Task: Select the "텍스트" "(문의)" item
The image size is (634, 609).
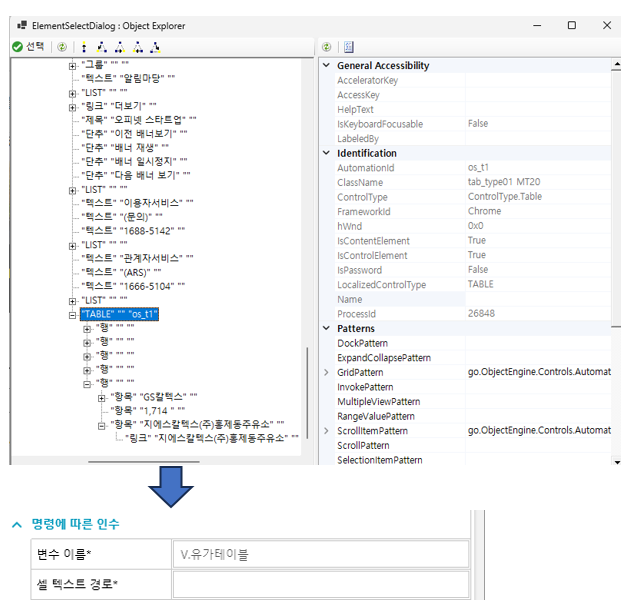Action: (x=122, y=217)
